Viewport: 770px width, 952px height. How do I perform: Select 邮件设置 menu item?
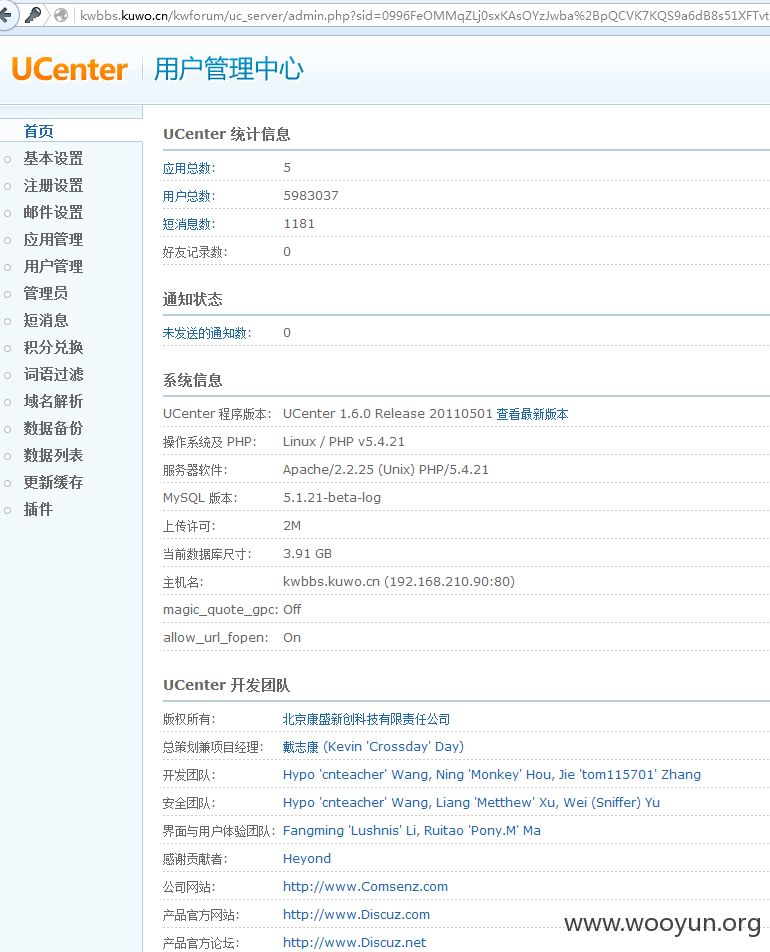click(x=53, y=212)
